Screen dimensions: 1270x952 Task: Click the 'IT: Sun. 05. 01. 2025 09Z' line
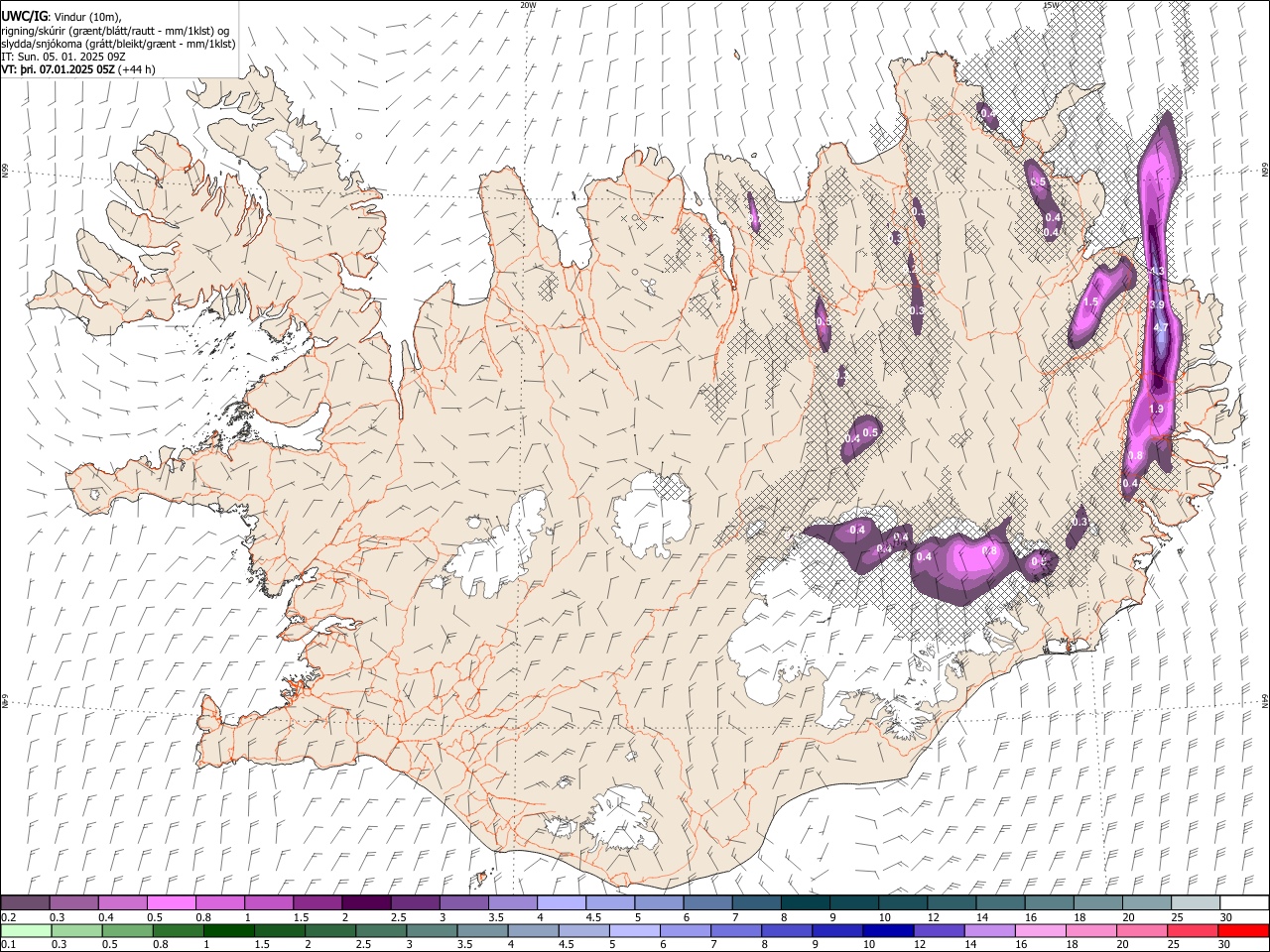pyautogui.click(x=63, y=57)
